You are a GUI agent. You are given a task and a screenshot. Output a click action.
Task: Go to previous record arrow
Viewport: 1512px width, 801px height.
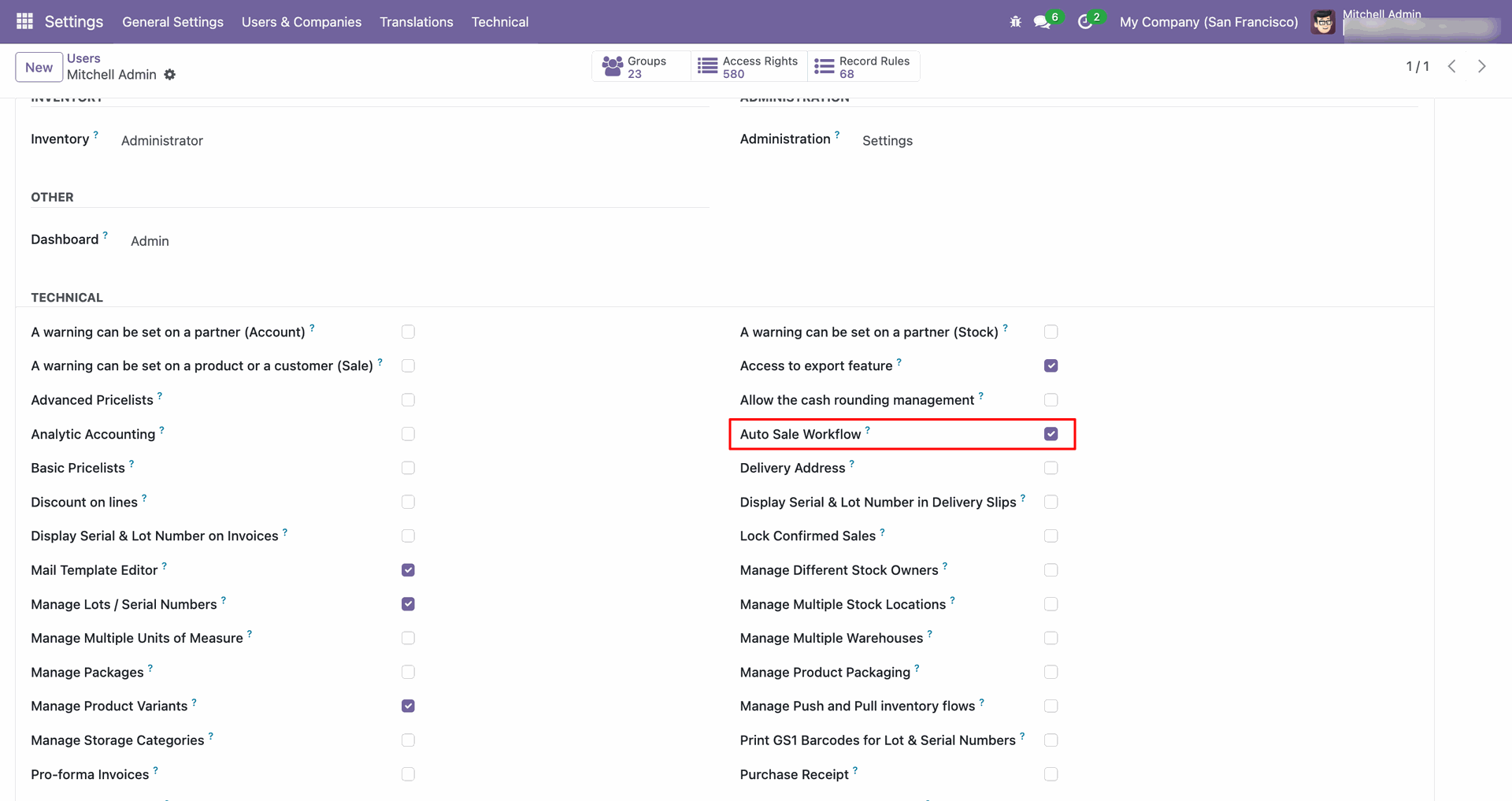click(1452, 66)
